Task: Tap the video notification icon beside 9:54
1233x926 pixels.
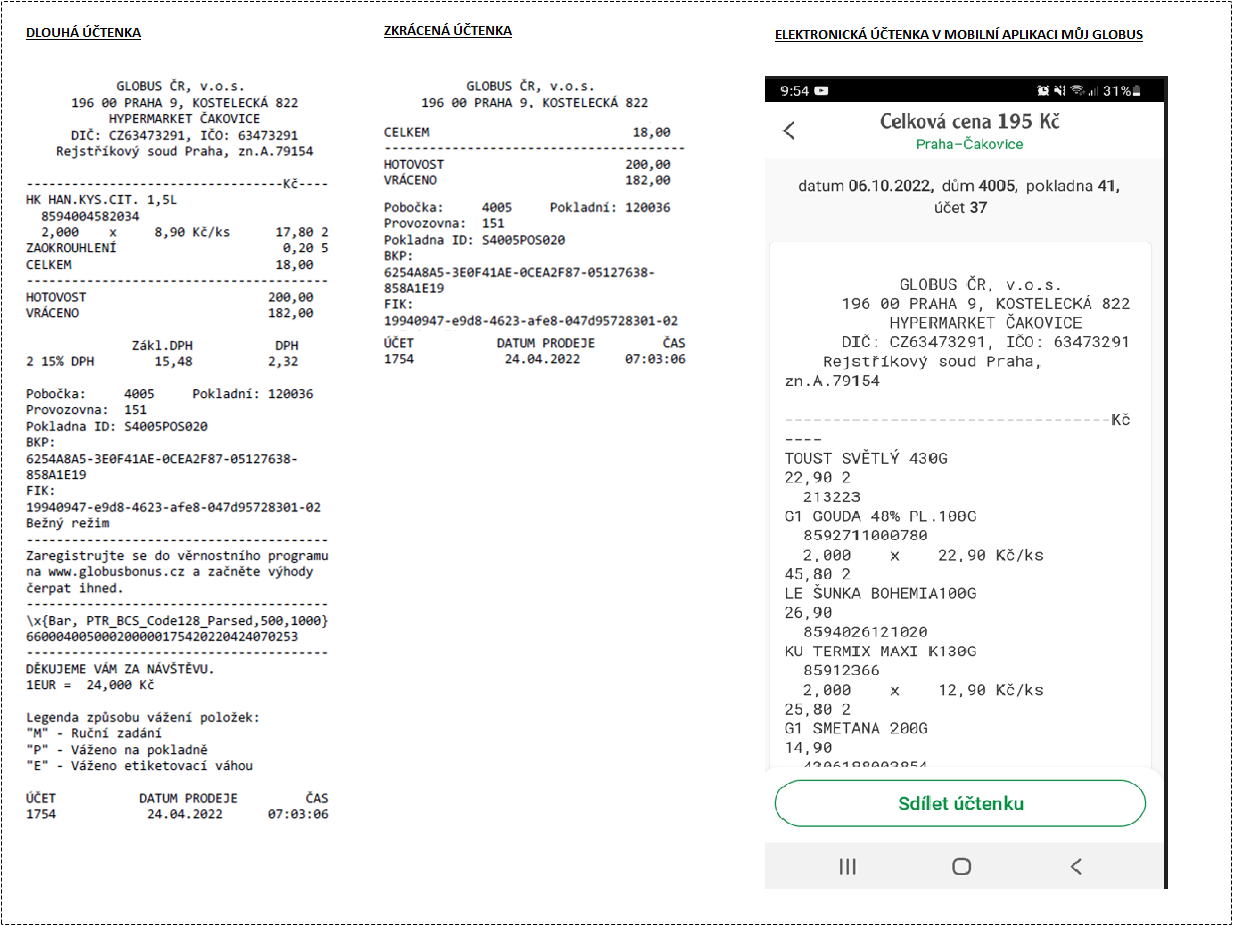Action: (821, 91)
